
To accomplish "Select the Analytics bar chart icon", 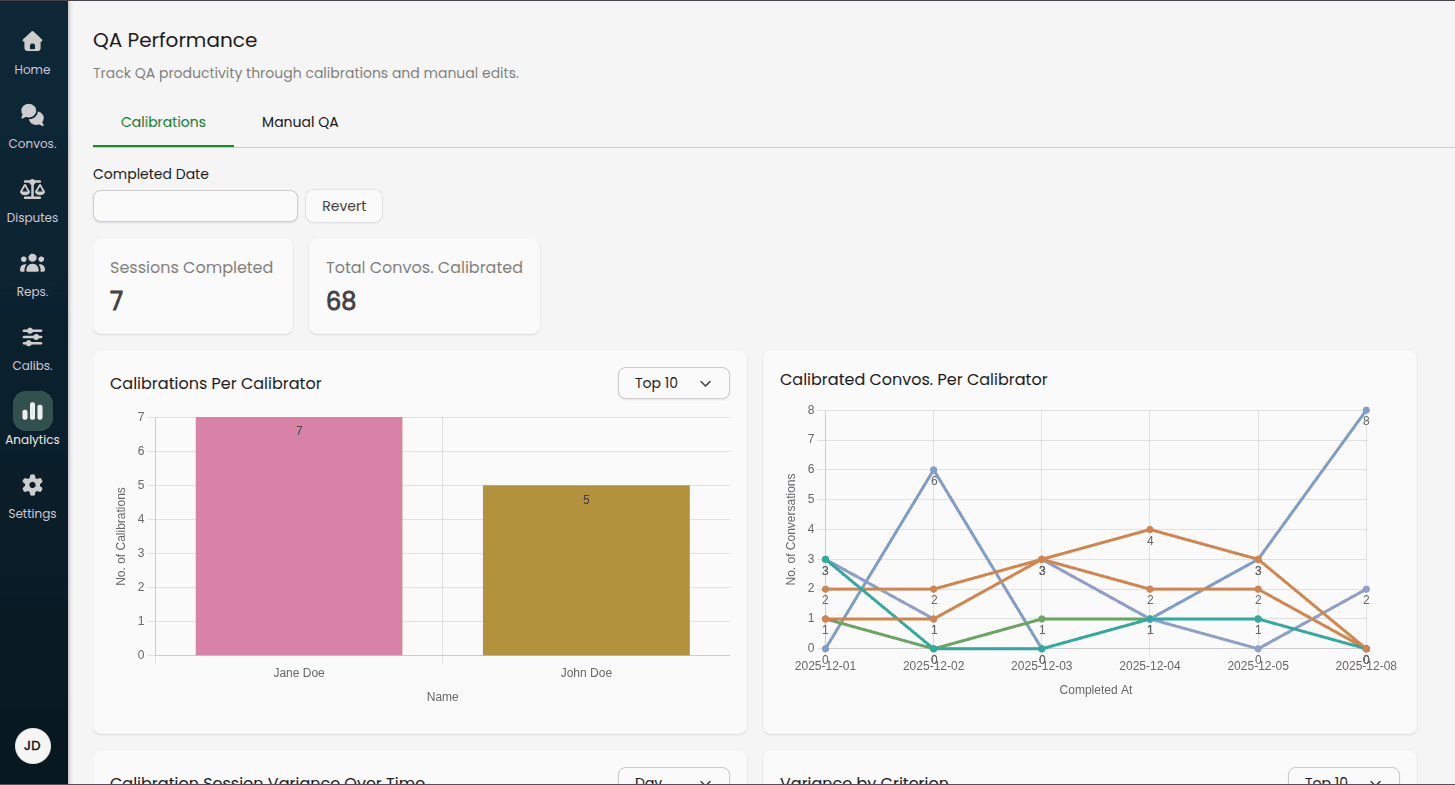I will (x=32, y=411).
